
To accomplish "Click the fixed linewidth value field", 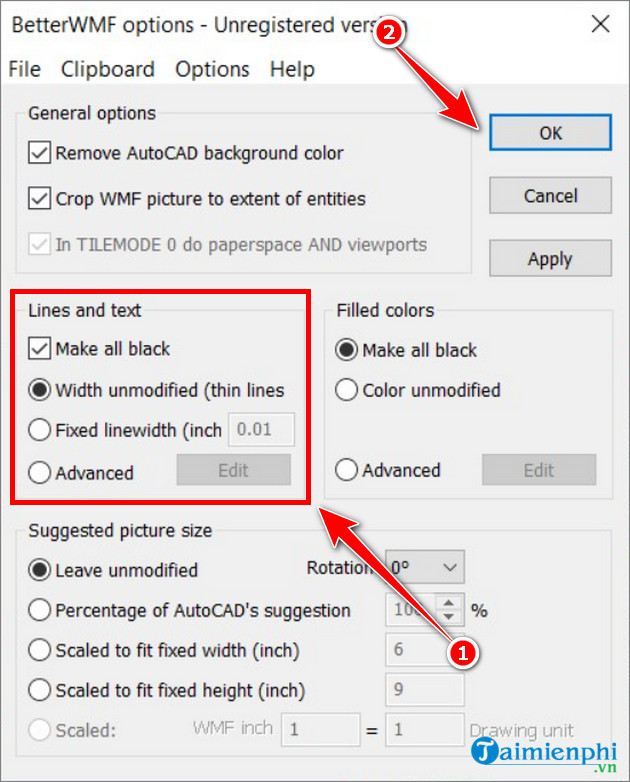I will 262,431.
